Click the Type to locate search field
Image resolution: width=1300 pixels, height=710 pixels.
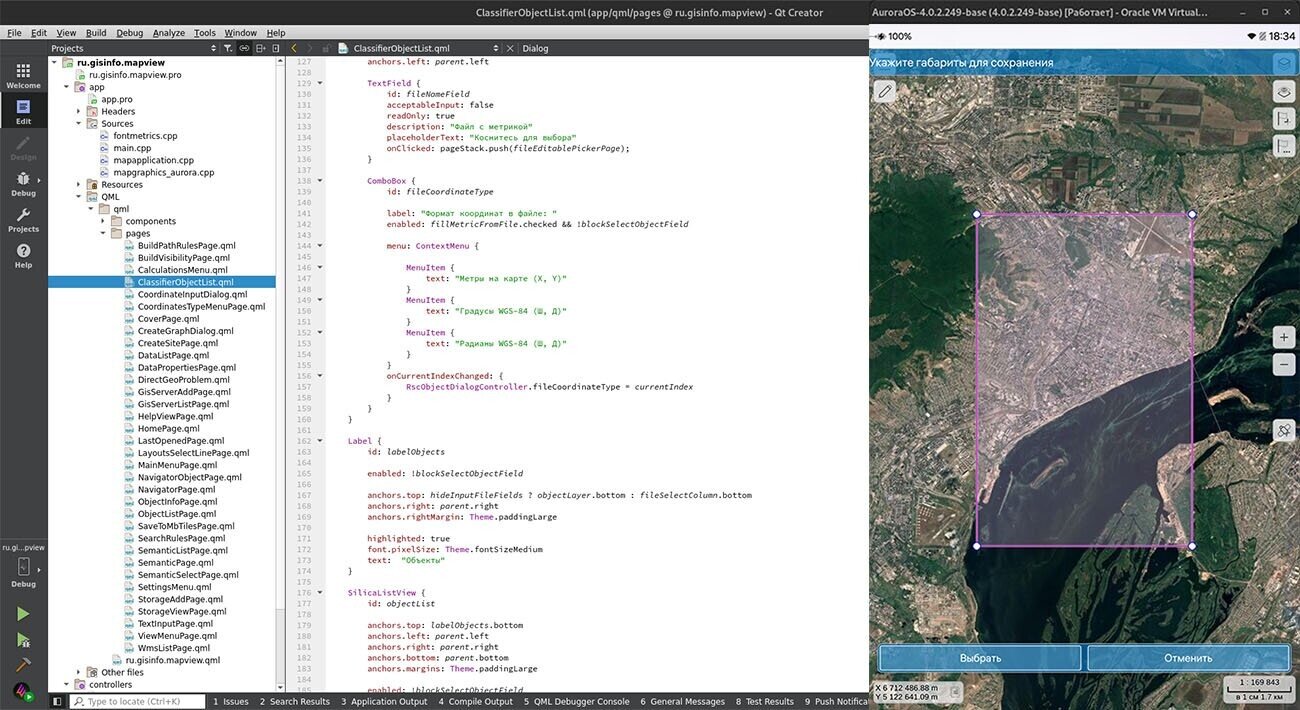138,702
